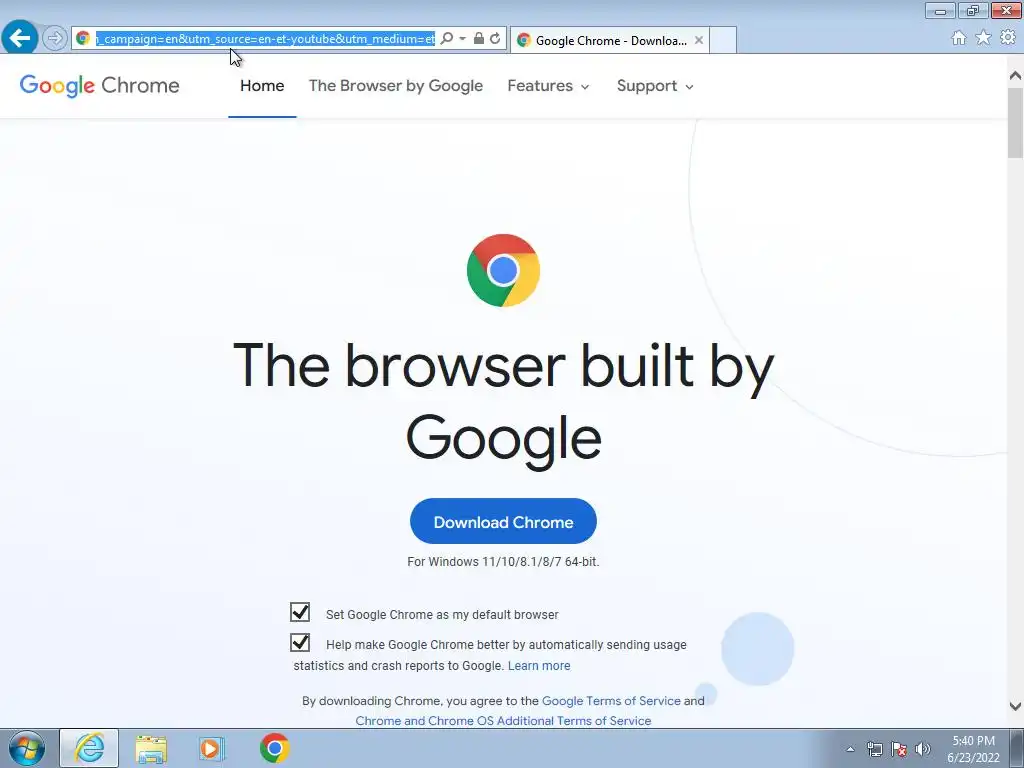Open Google Terms of Service link
Screen dimensions: 1024x768
(611, 701)
